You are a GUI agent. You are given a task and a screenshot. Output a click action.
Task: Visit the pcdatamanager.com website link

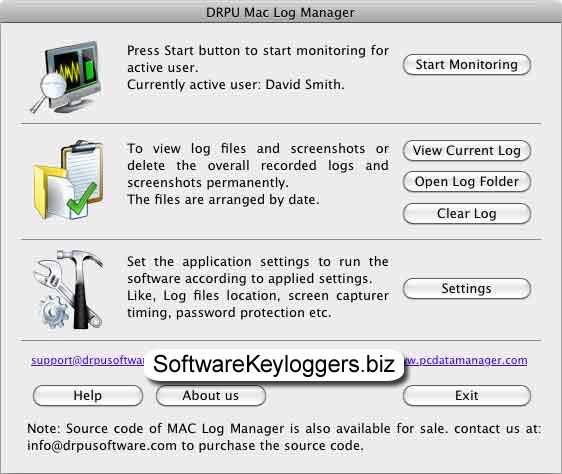click(466, 360)
